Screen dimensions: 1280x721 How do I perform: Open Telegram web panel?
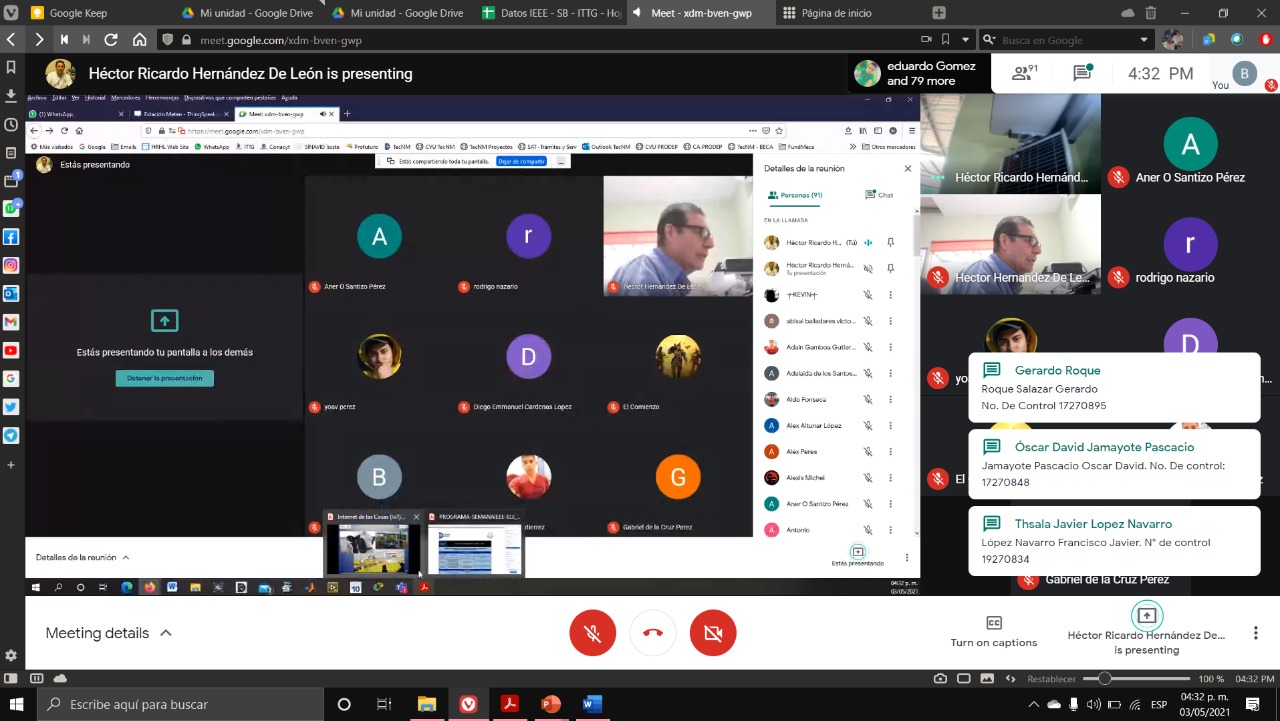point(11,436)
